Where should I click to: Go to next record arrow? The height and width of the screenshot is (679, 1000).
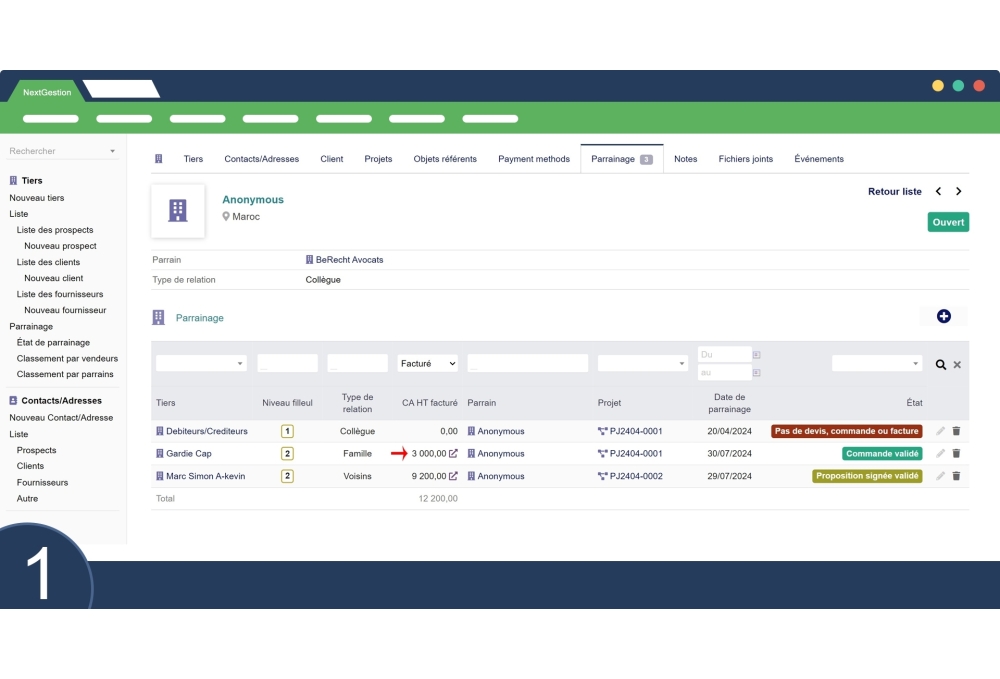959,192
